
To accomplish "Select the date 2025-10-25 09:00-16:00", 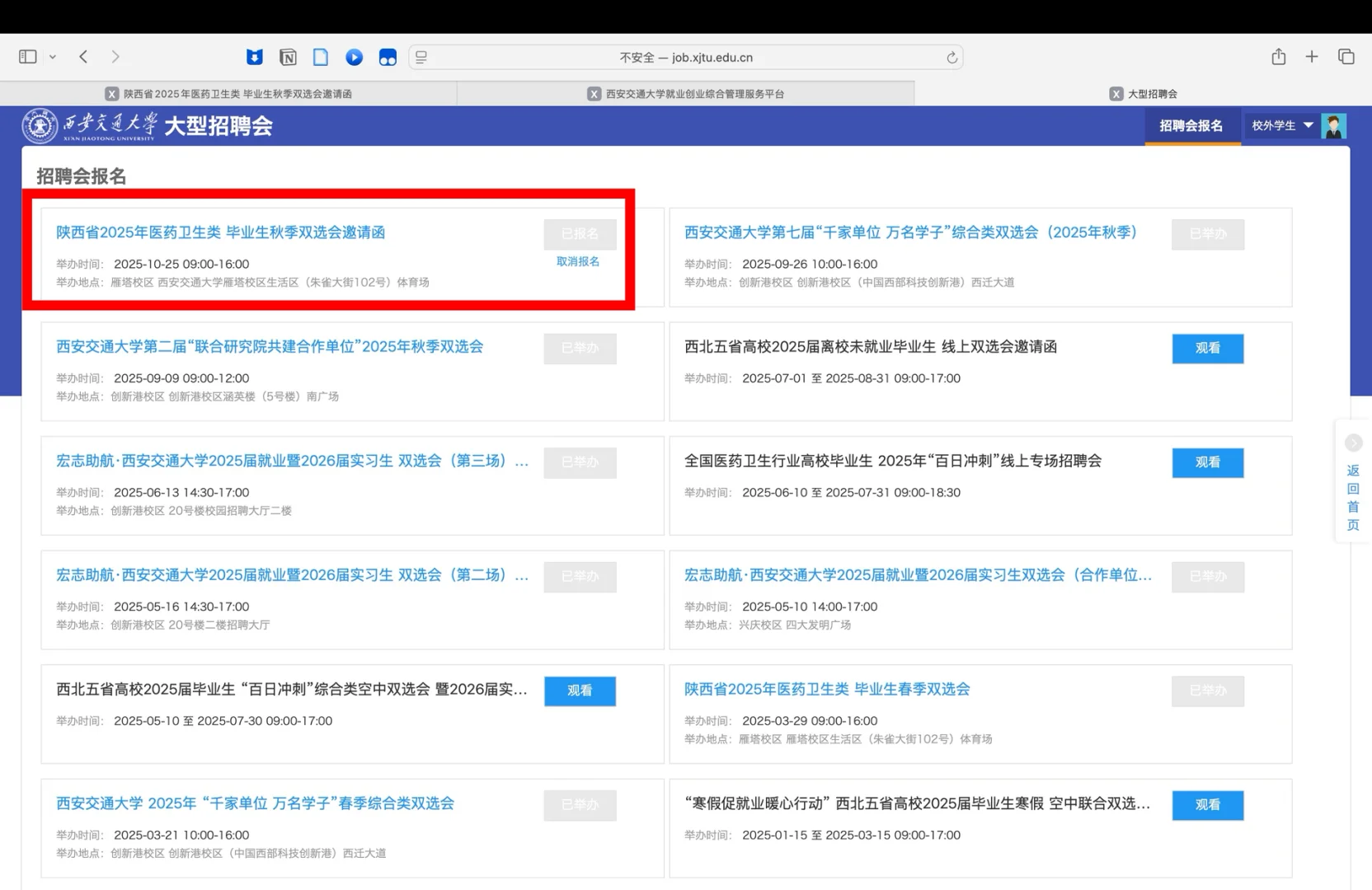I will click(x=181, y=265).
